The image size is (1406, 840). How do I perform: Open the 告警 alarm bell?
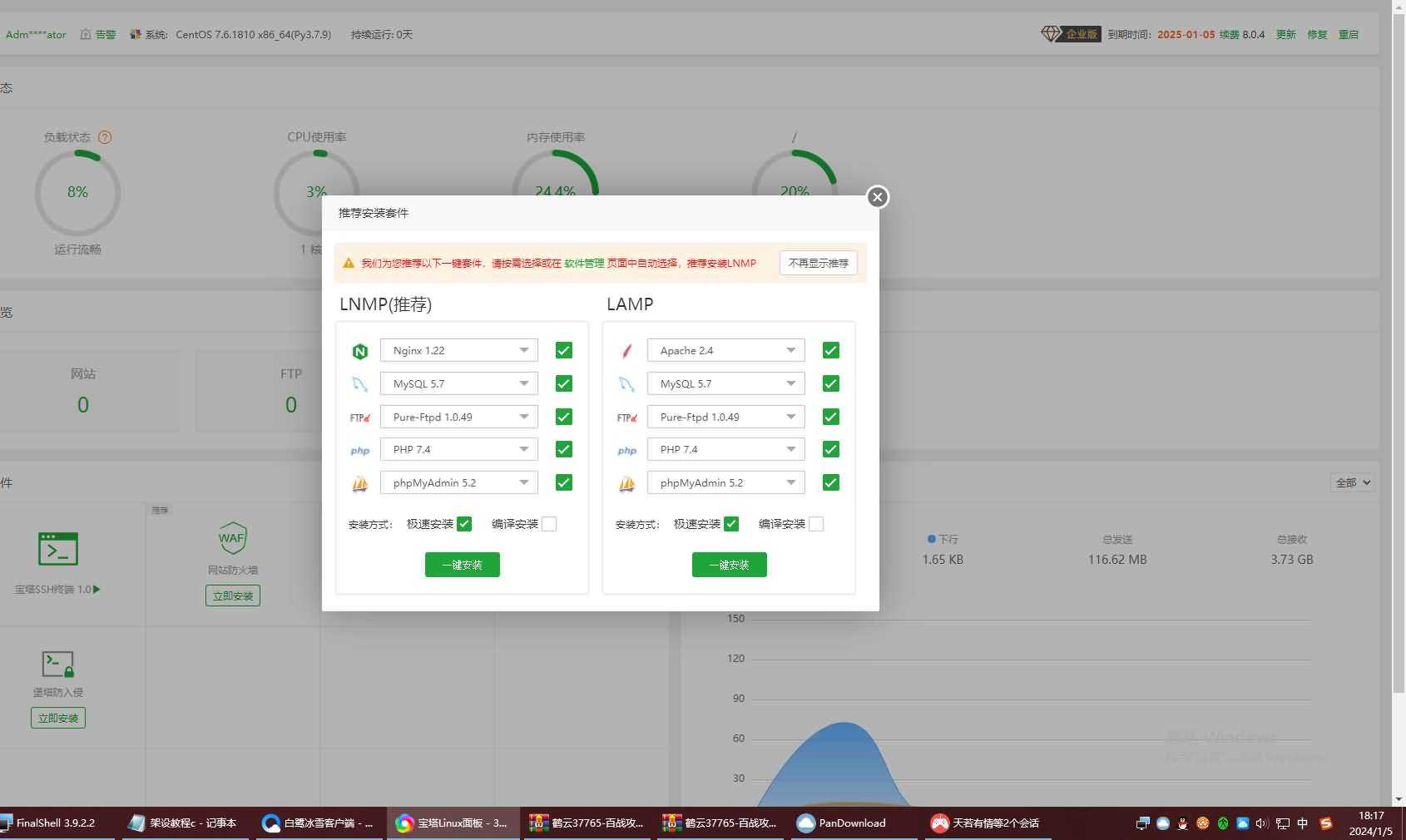tap(98, 34)
